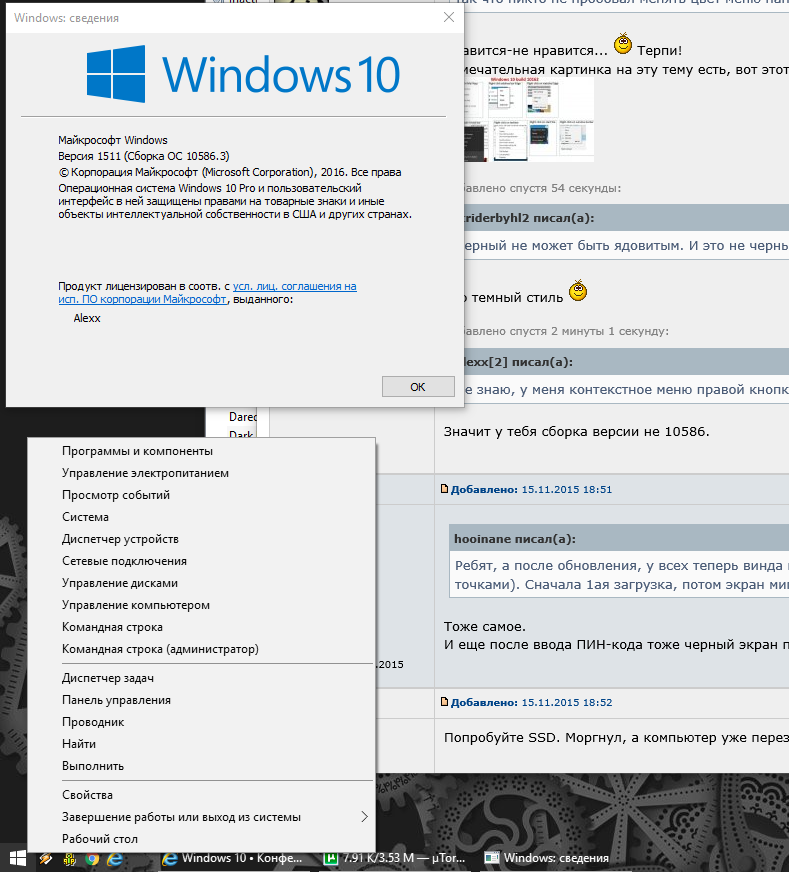The height and width of the screenshot is (872, 789).
Task: Click the Добавлено спустя 2 минуты 1 секунду text
Action: [565, 331]
